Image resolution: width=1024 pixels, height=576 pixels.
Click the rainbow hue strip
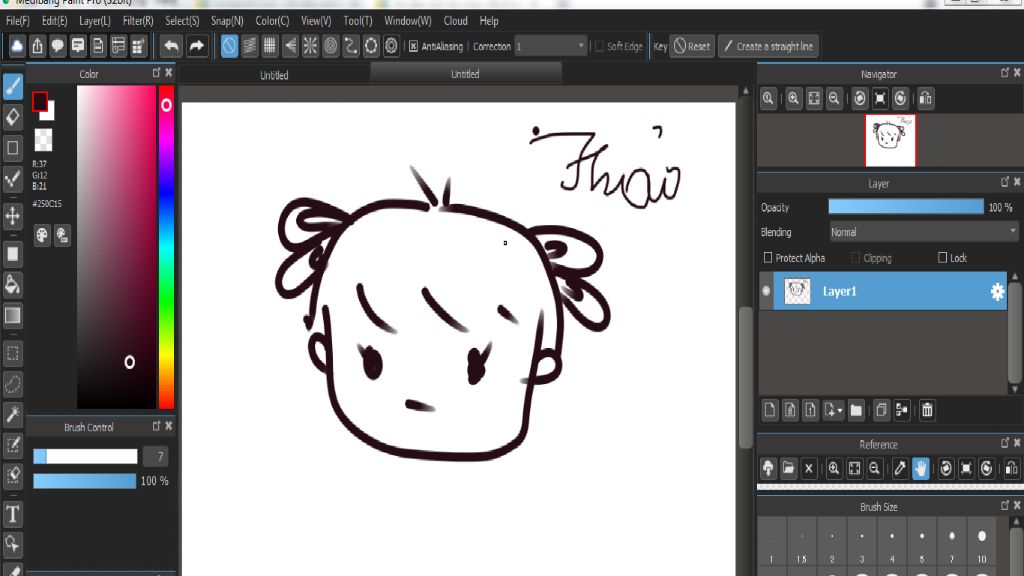[x=167, y=247]
